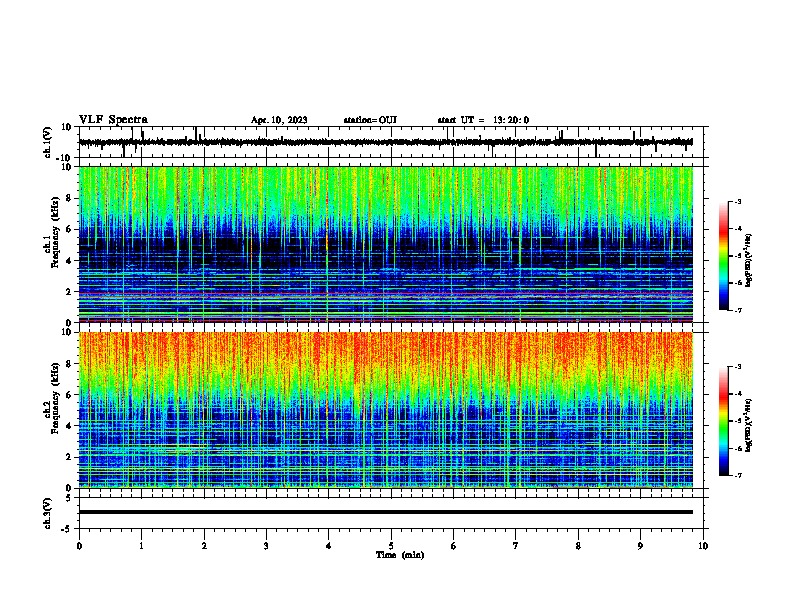Image resolution: width=792 pixels, height=612 pixels.
Task: Click the "-3" label on ch.1 colorbar
Action: point(737,202)
